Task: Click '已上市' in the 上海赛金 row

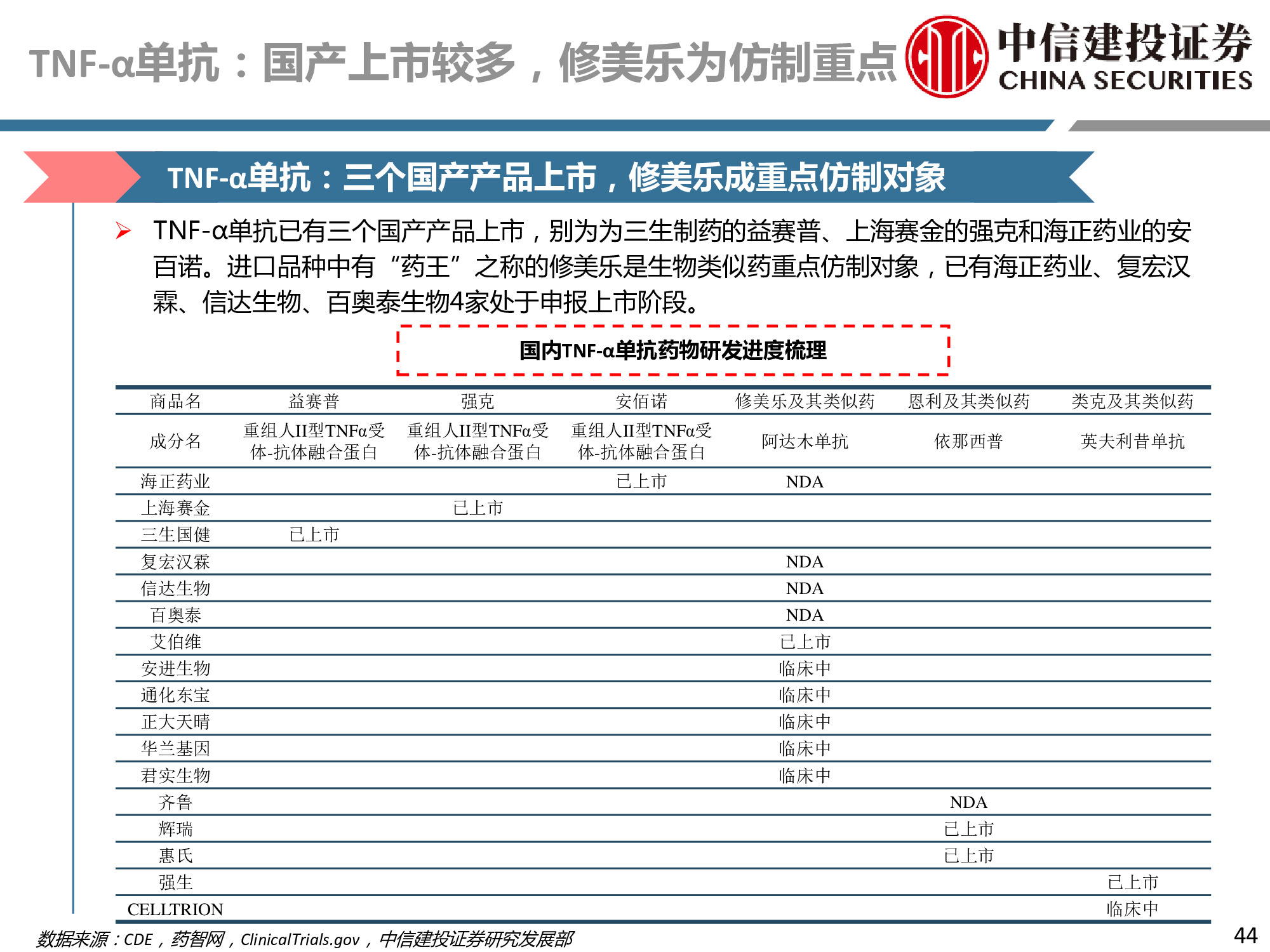Action: 478,508
